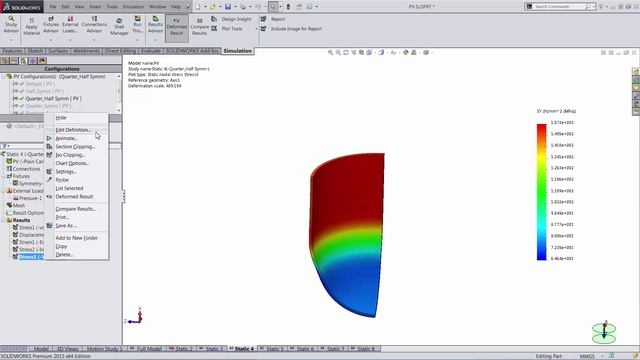The width and height of the screenshot is (640, 360).
Task: Expand Connections Advisor dropdown arrow
Action: 94,40
